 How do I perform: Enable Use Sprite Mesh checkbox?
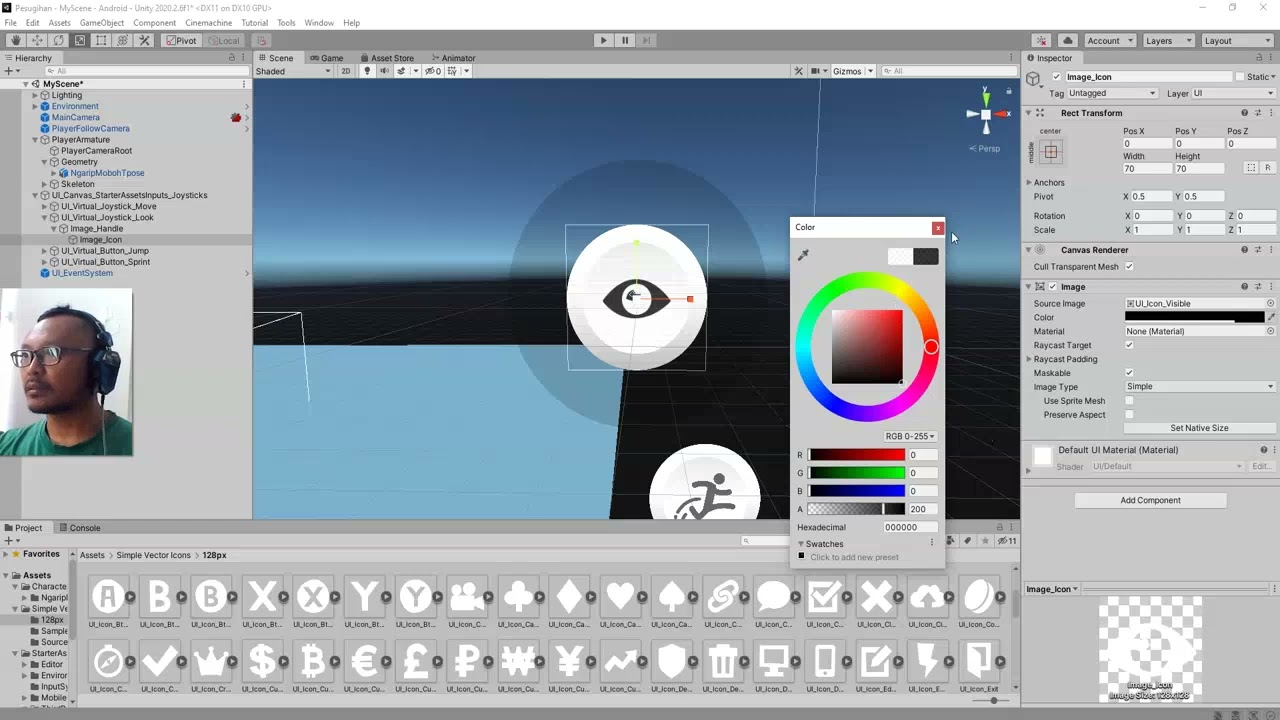pos(1129,401)
